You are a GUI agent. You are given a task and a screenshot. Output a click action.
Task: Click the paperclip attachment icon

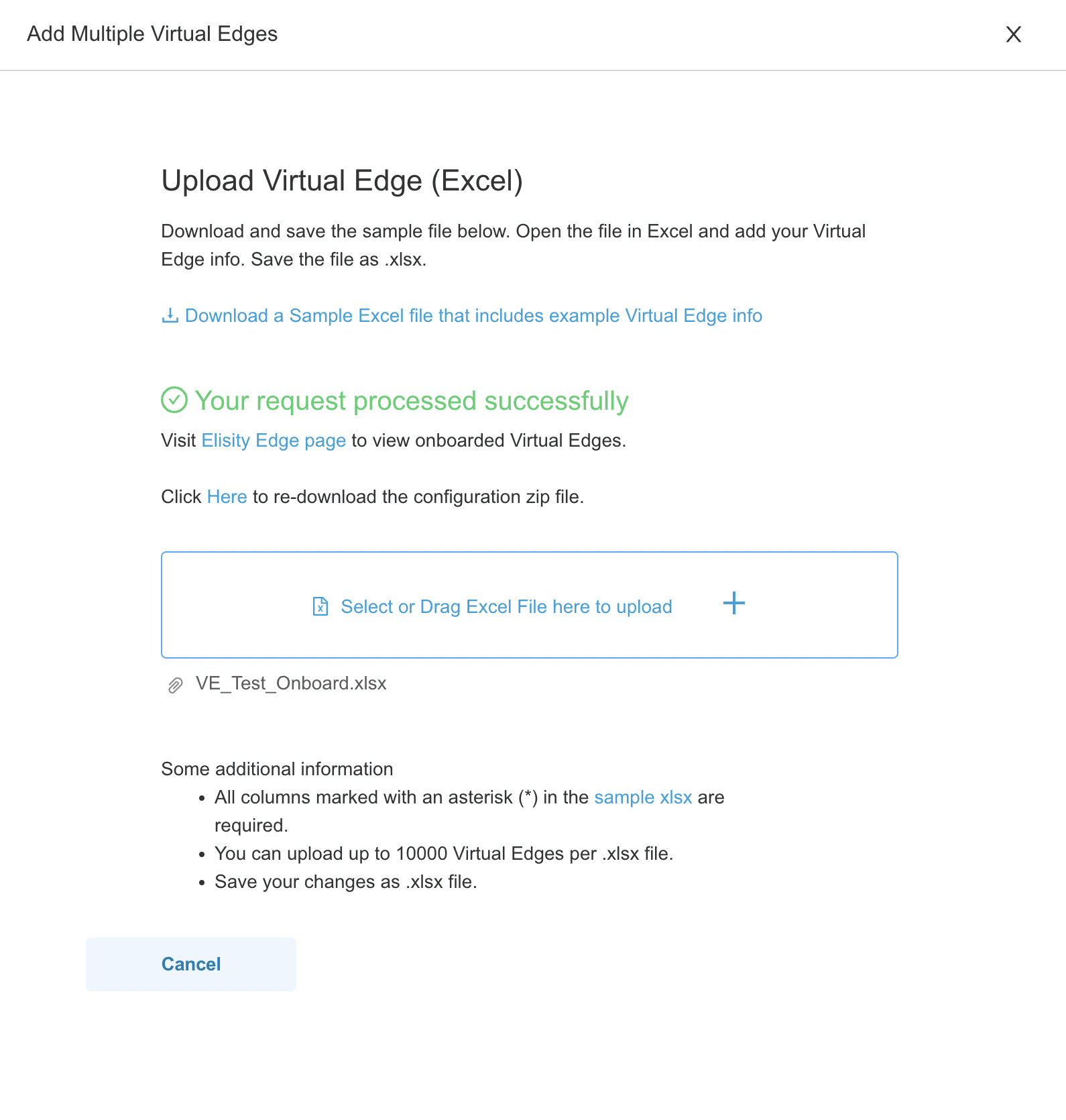click(x=175, y=685)
